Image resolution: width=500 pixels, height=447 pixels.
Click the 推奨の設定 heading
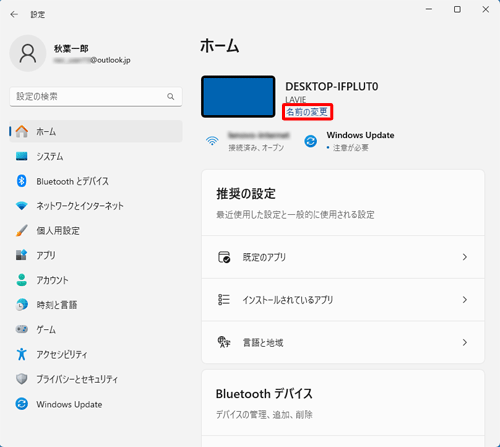246,193
